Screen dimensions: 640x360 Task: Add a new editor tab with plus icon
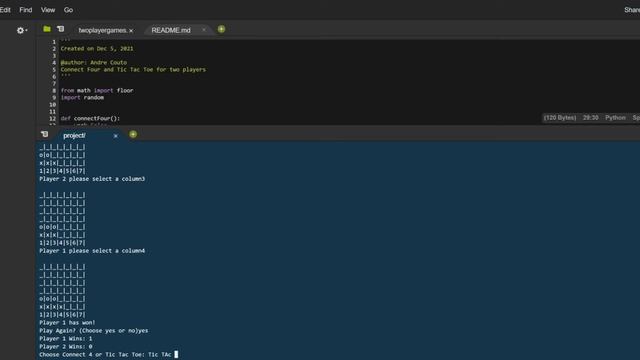[x=221, y=29]
